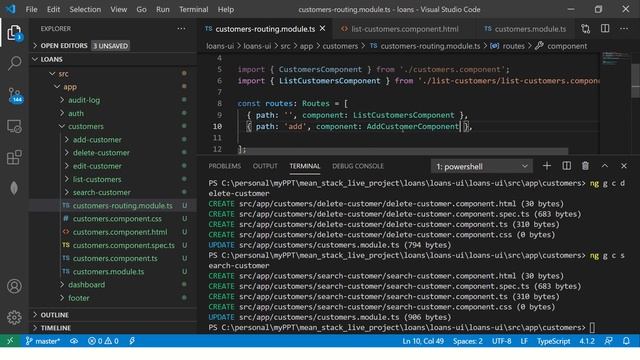640x360 pixels.
Task: Collapse the LOANS workspace folder
Action: click(x=113, y=60)
